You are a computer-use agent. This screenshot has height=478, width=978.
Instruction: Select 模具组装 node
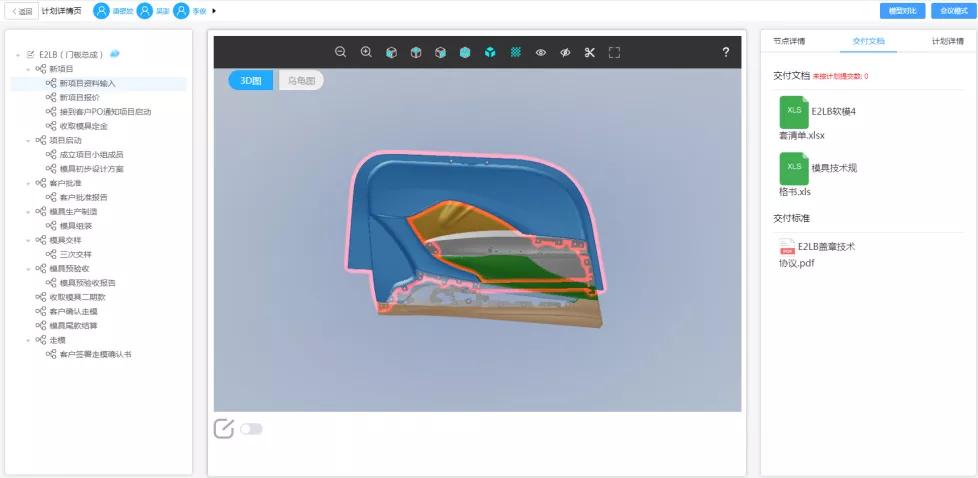(x=75, y=226)
